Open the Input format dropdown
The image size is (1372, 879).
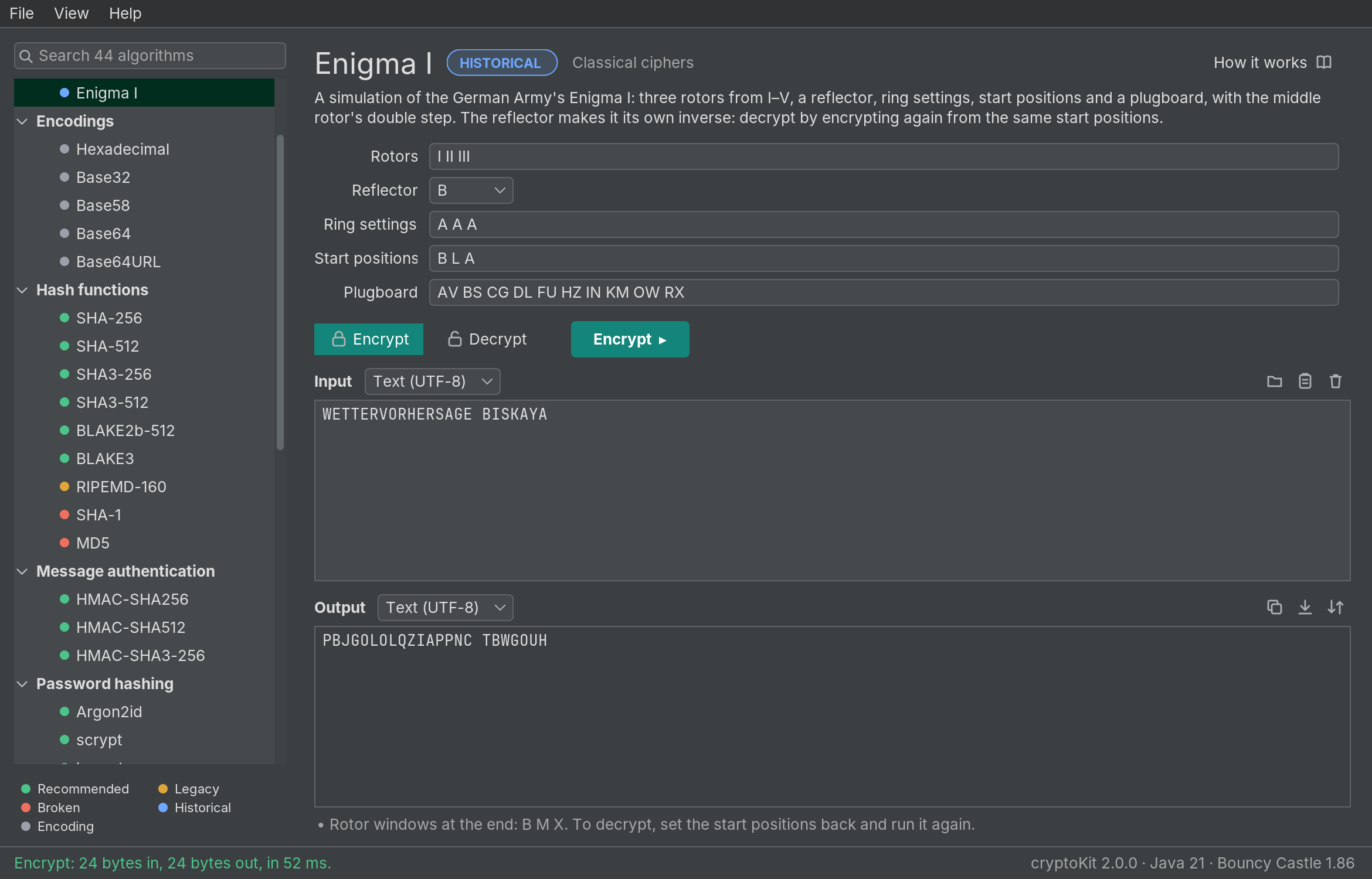point(432,381)
